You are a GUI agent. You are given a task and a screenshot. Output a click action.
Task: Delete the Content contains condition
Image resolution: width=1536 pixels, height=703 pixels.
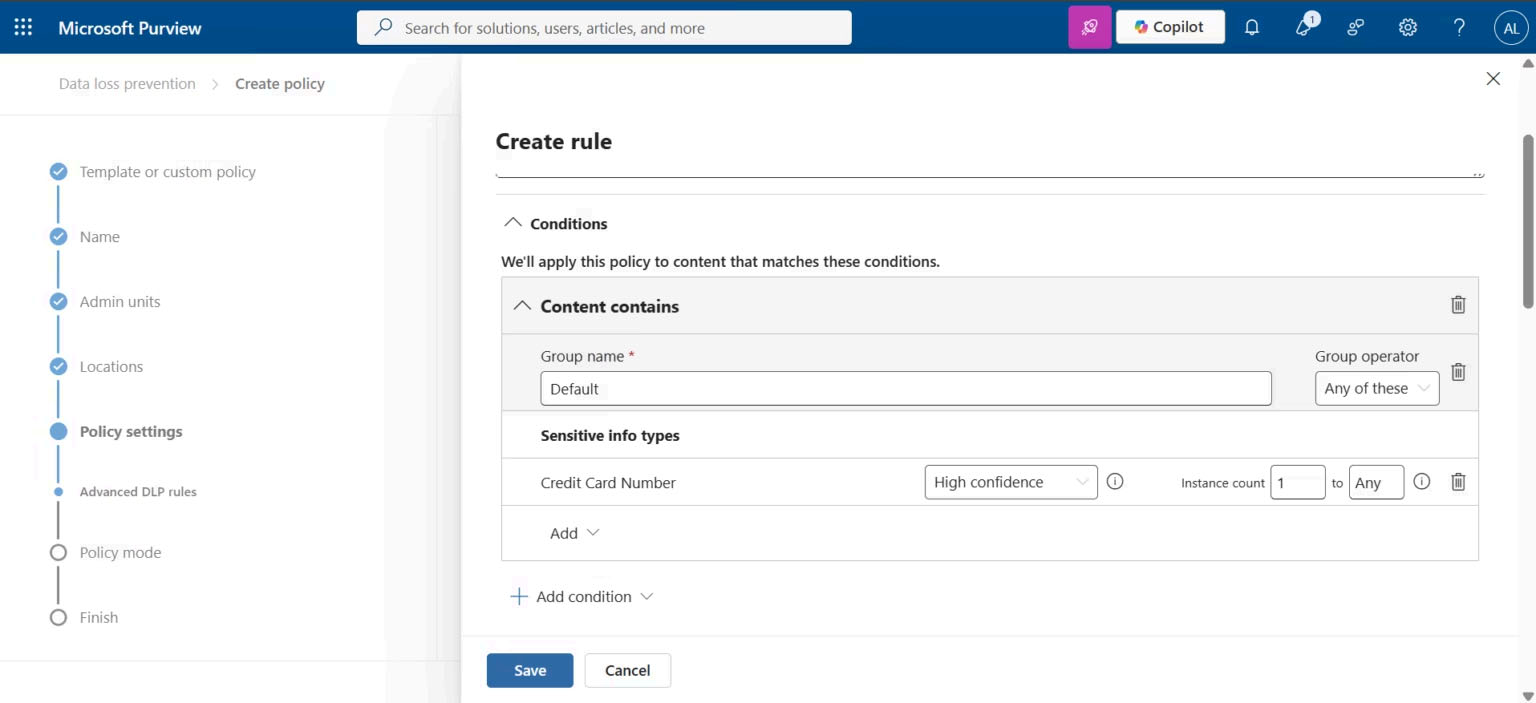point(1458,305)
